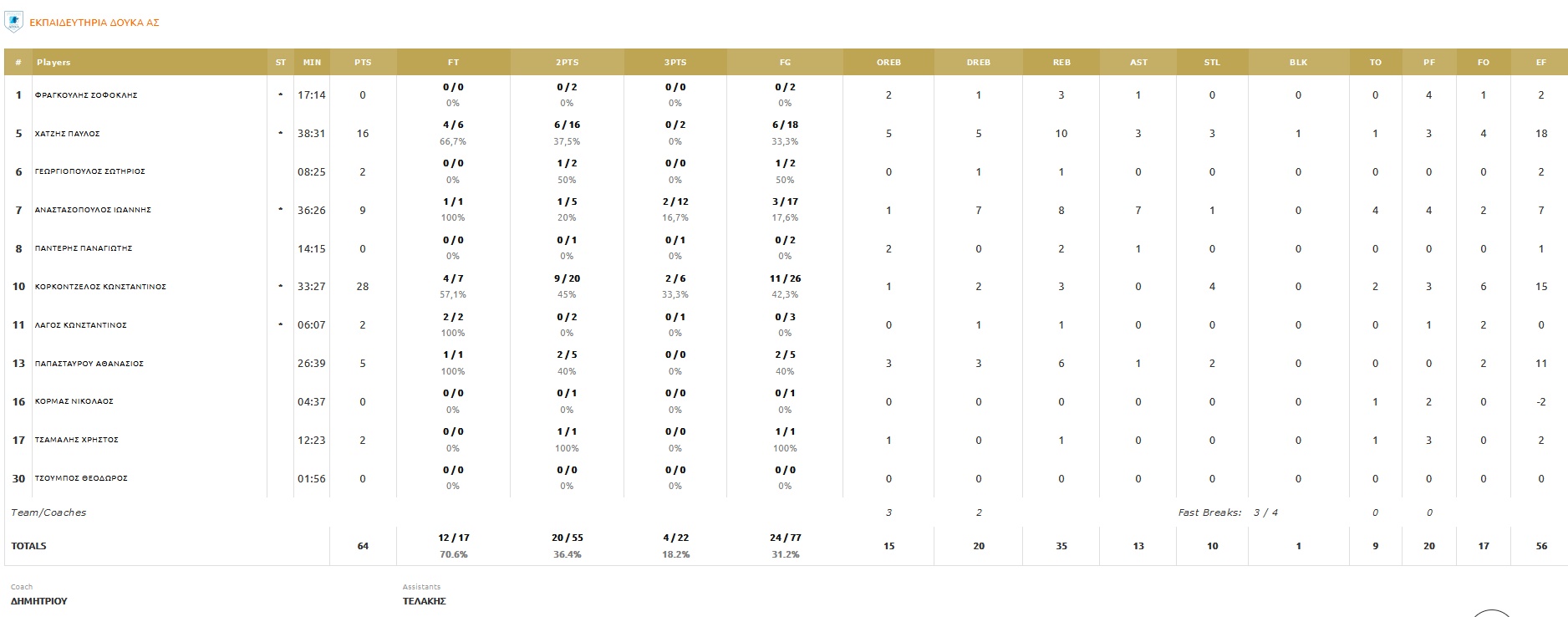Viewport: 1568px width, 617px height.
Task: Click the starter marker for ΑΝΑΣΤΑΣΟΠΟΥΛΟΣ ΙΩΑΝΝΗΣ
Action: (x=280, y=210)
